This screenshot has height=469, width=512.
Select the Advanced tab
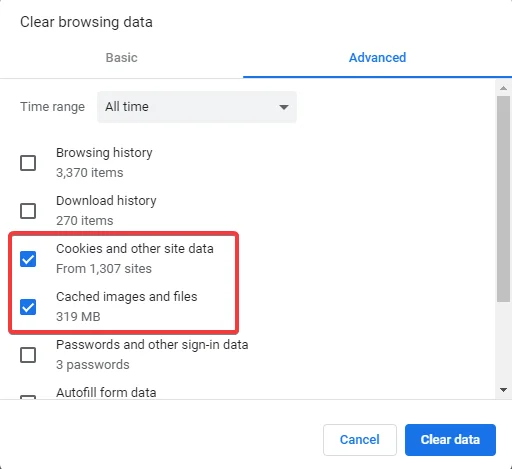[377, 58]
